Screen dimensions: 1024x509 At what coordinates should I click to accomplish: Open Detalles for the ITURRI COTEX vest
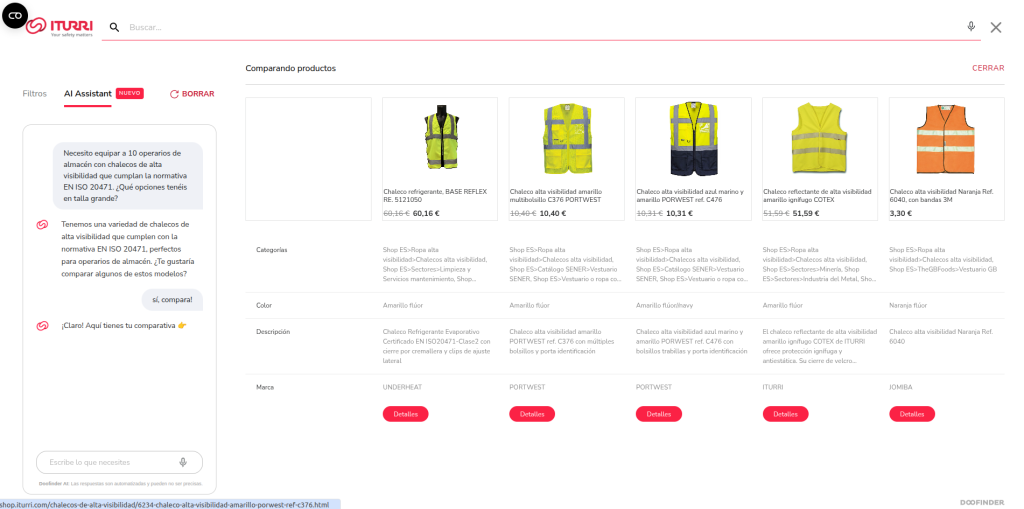[786, 414]
